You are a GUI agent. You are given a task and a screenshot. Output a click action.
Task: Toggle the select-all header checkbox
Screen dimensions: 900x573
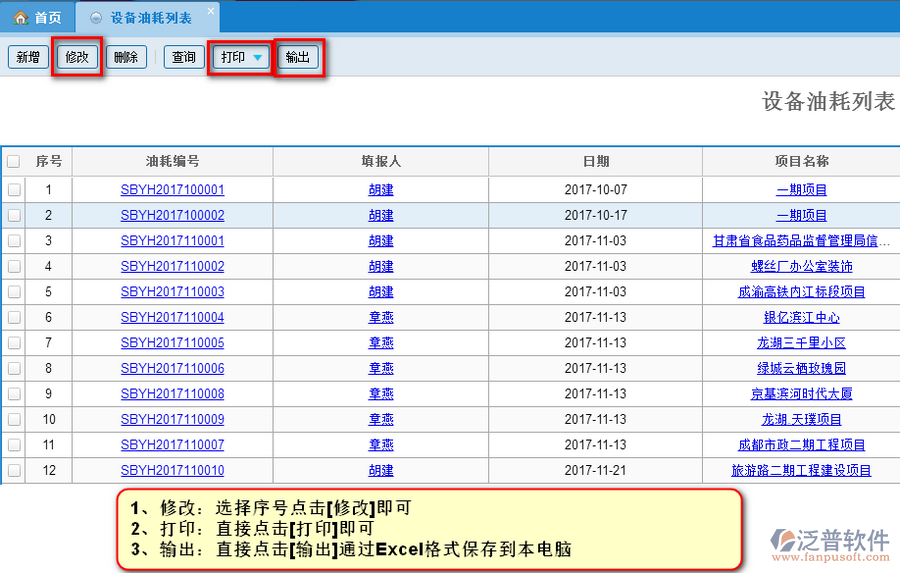pos(14,161)
